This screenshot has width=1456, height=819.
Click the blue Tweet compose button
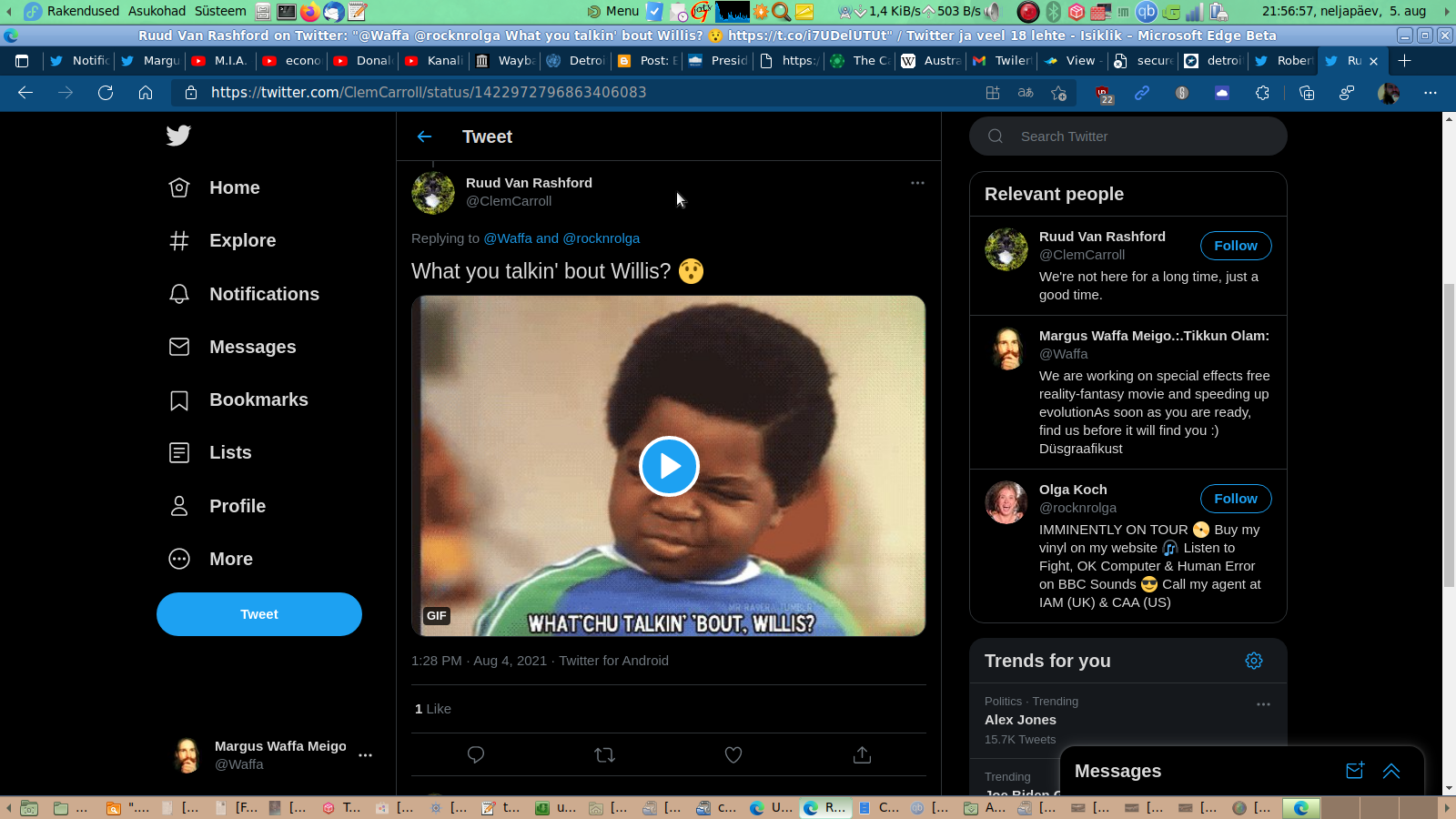259,614
